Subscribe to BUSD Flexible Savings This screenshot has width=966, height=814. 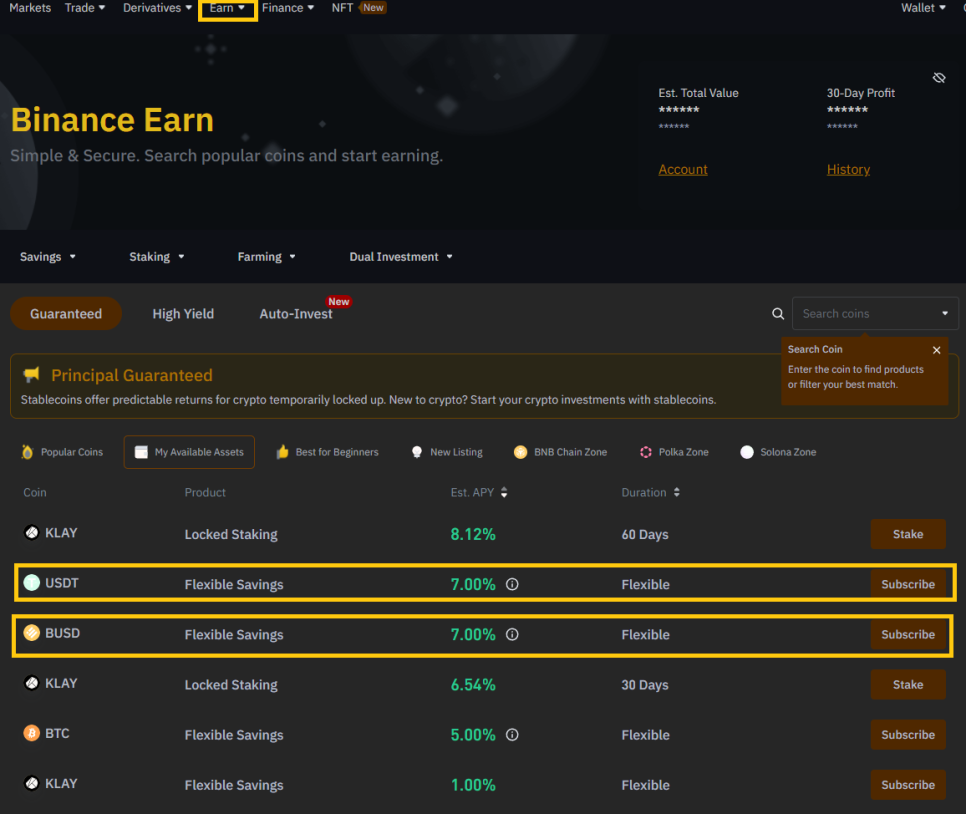pyautogui.click(x=908, y=634)
